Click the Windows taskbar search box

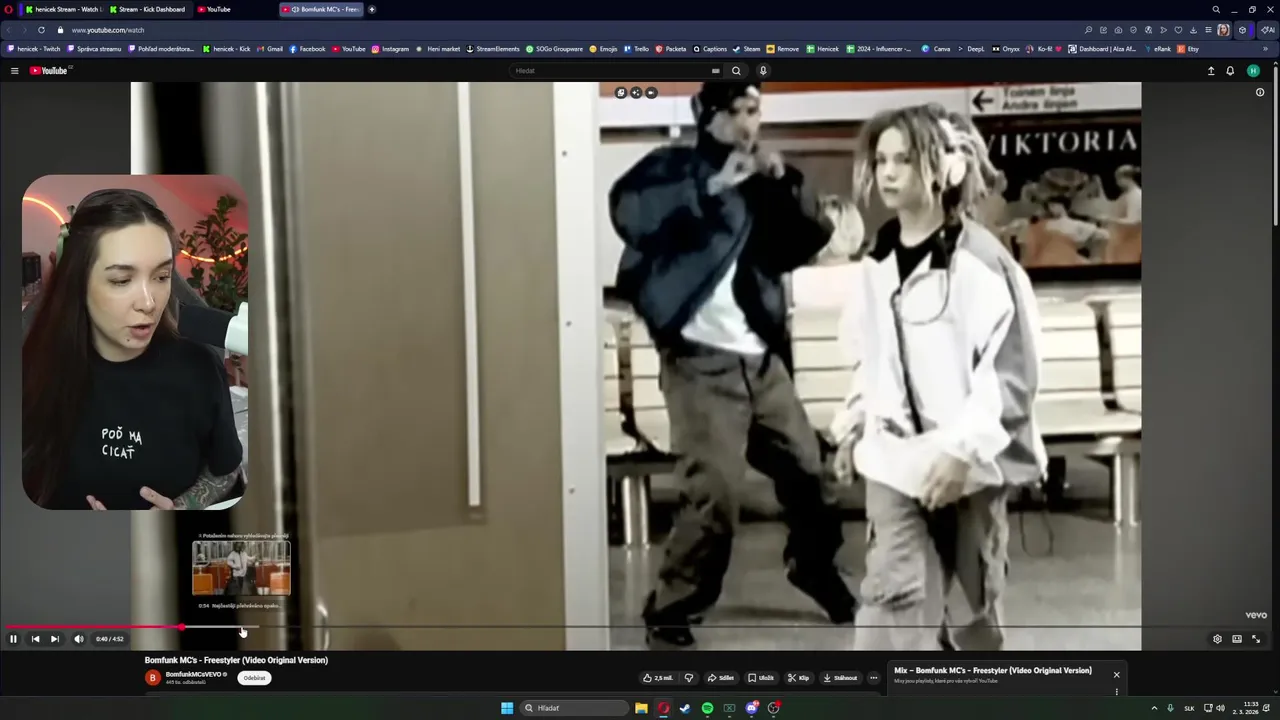[574, 708]
